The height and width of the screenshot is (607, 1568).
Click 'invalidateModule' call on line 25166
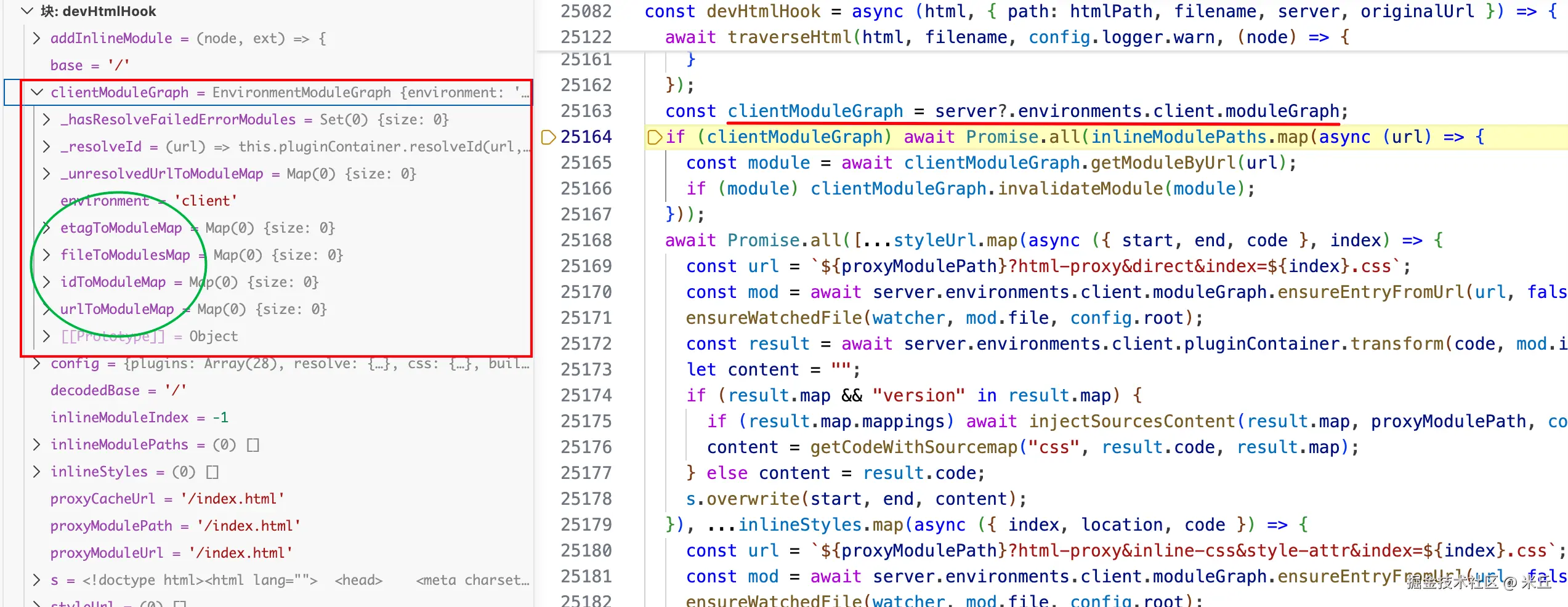(x=1080, y=188)
